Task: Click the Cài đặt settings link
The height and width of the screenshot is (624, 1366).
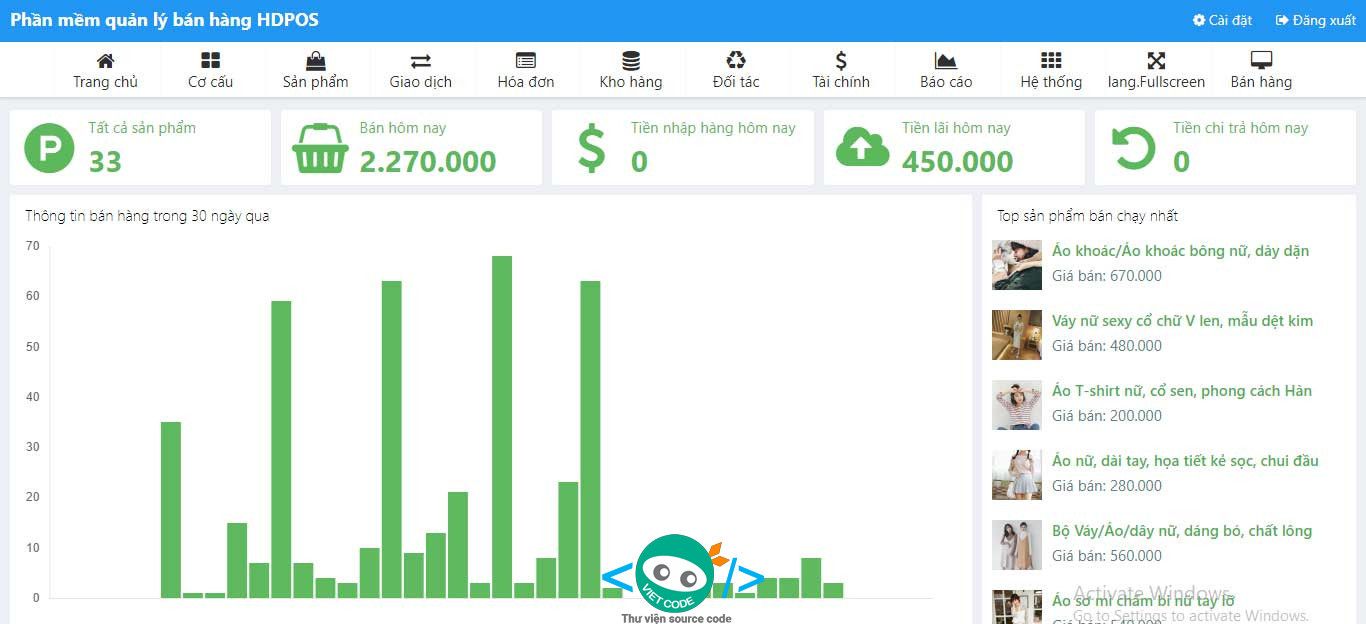Action: click(x=1222, y=20)
